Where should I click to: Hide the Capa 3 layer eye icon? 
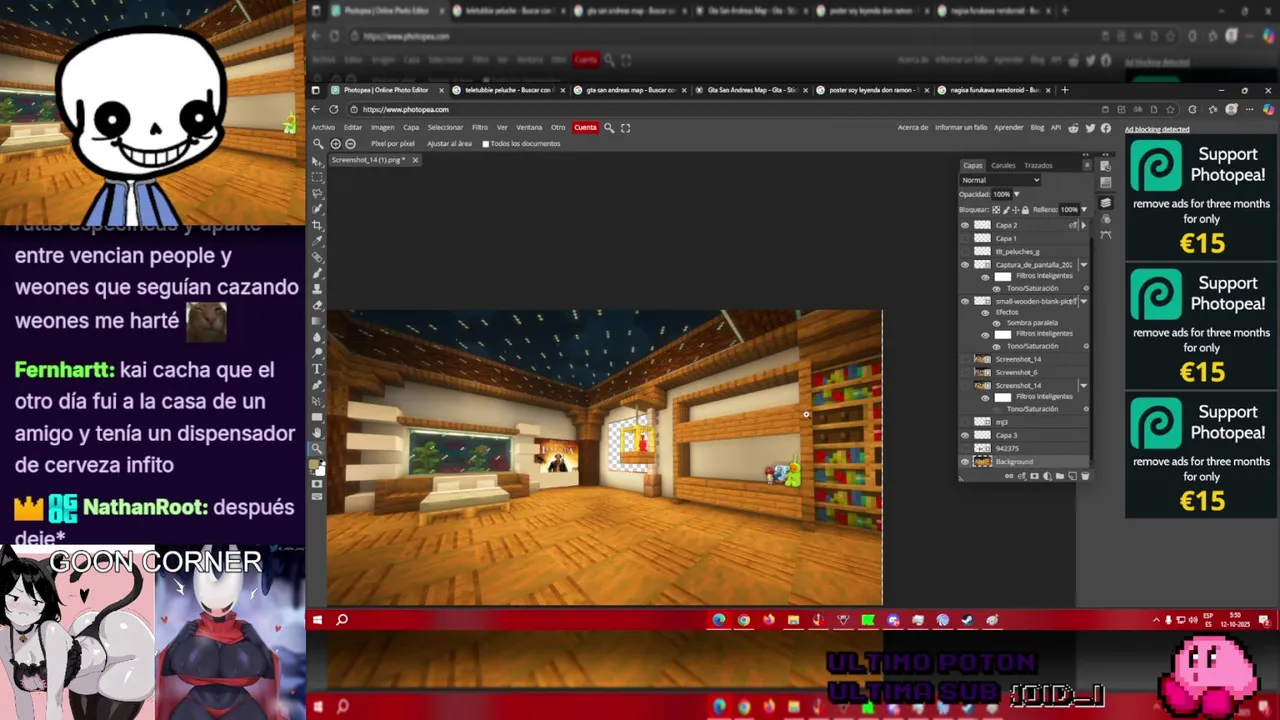coord(965,435)
